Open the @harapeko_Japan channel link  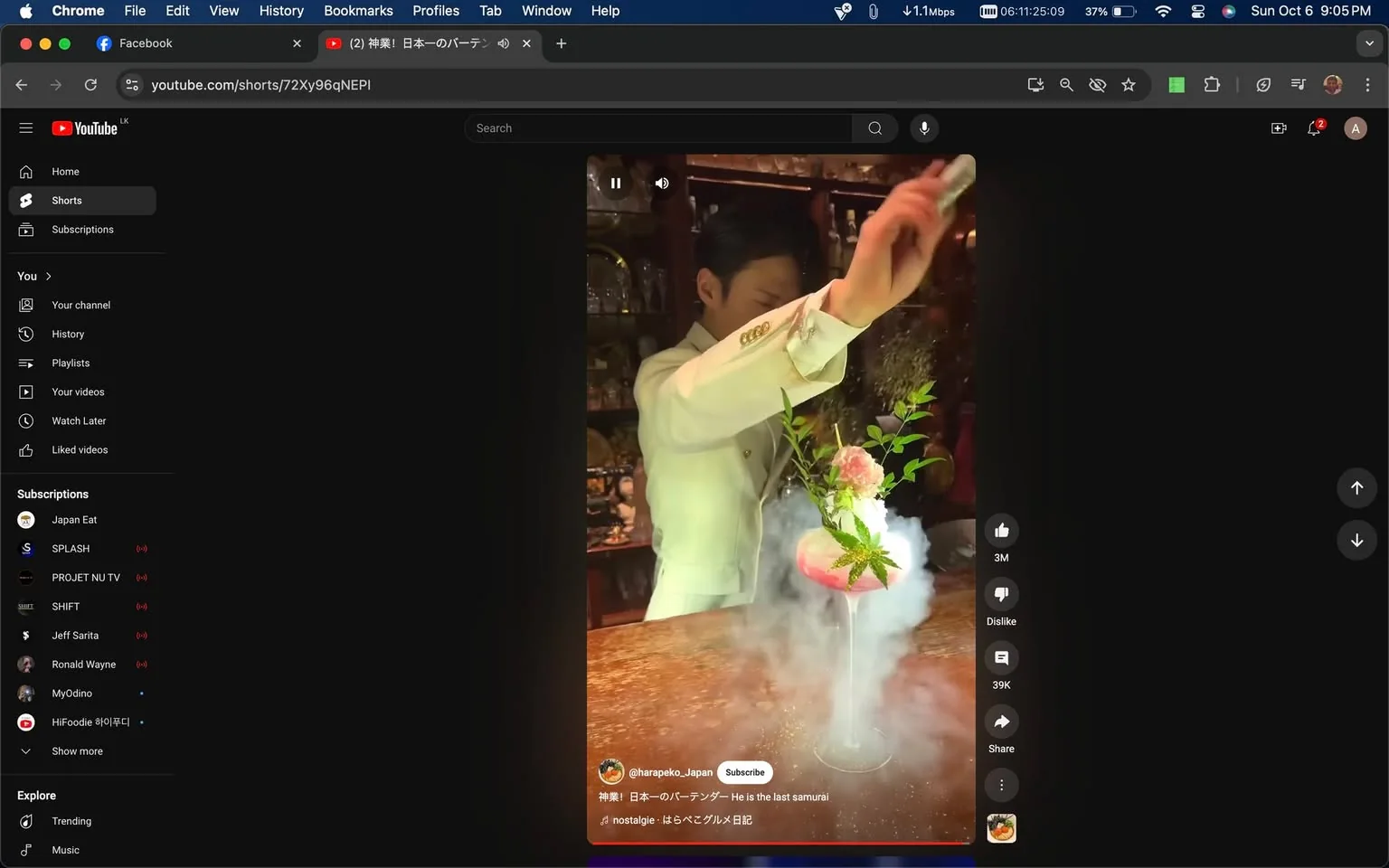click(670, 772)
